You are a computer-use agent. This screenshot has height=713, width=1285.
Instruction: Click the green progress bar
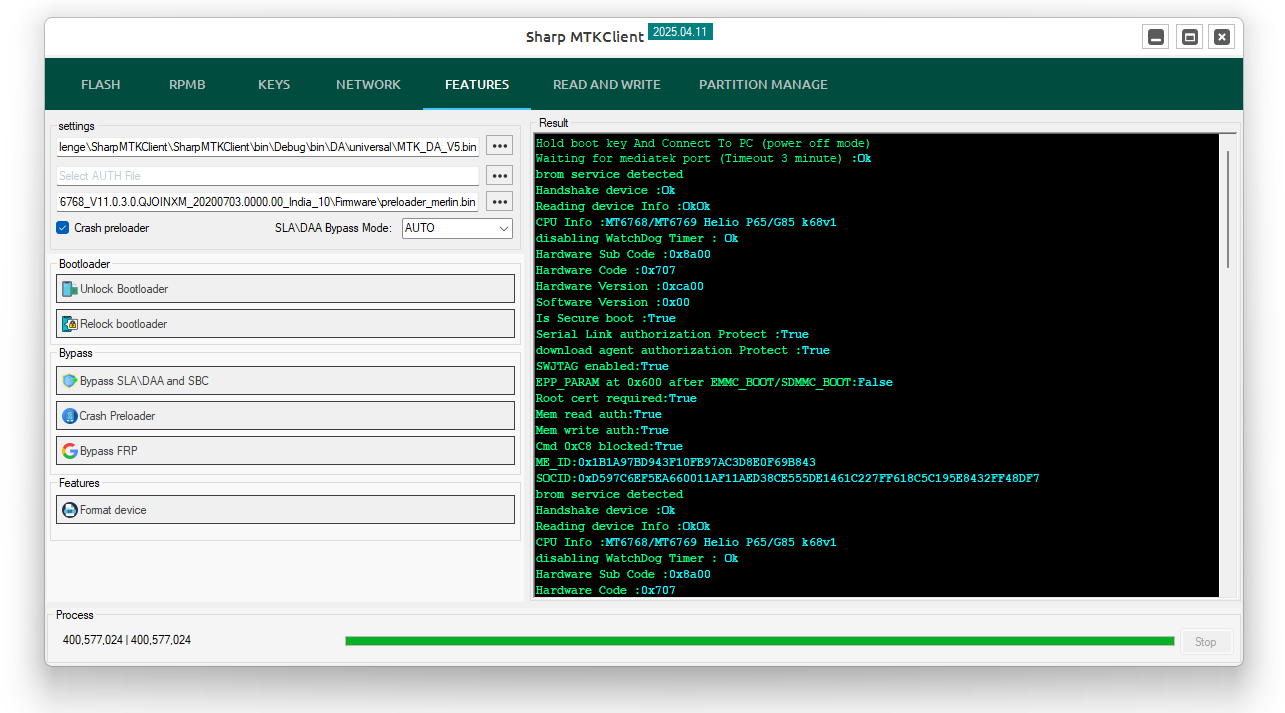click(760, 641)
